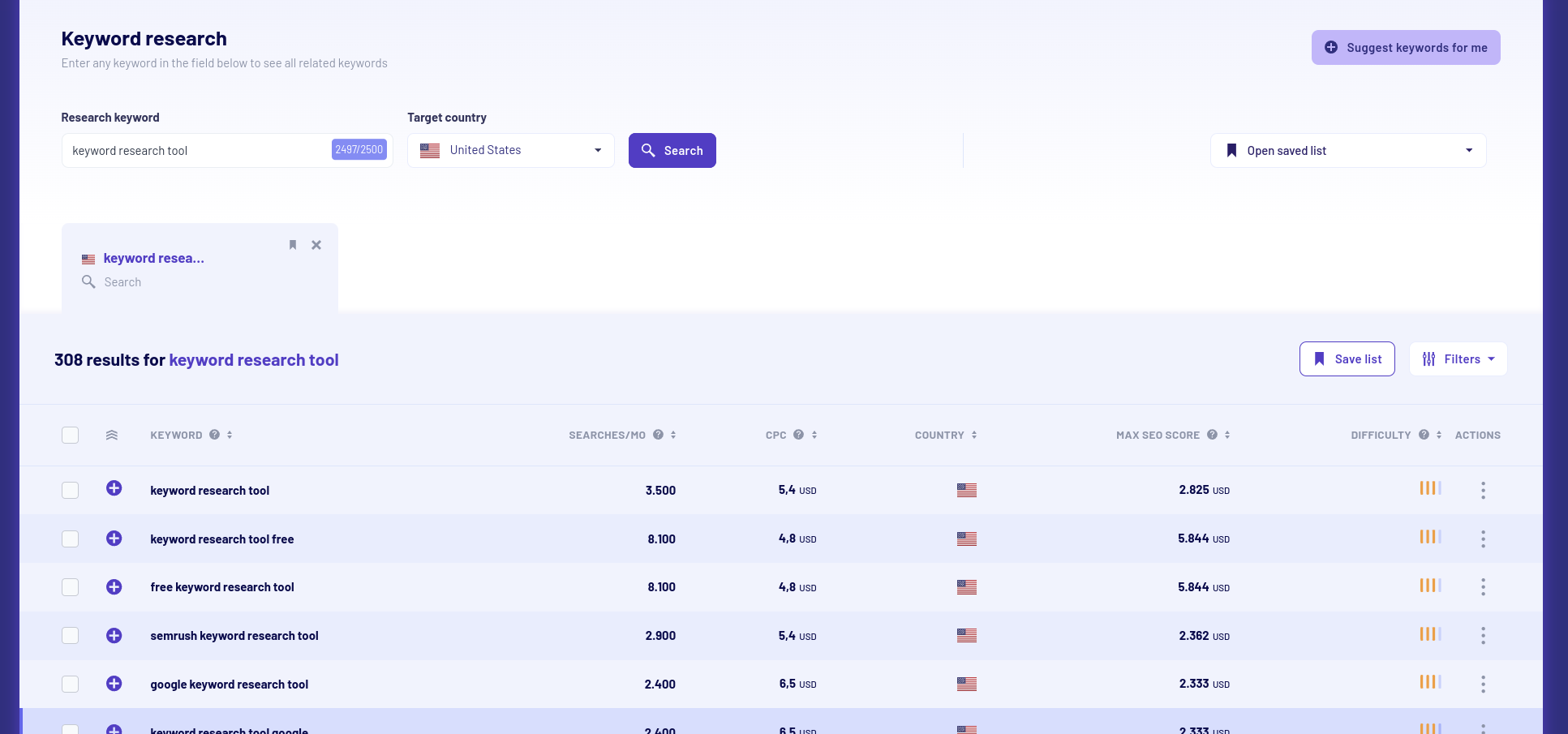
Task: Open actions menu for 'keyword research tool' row
Action: pos(1483,490)
